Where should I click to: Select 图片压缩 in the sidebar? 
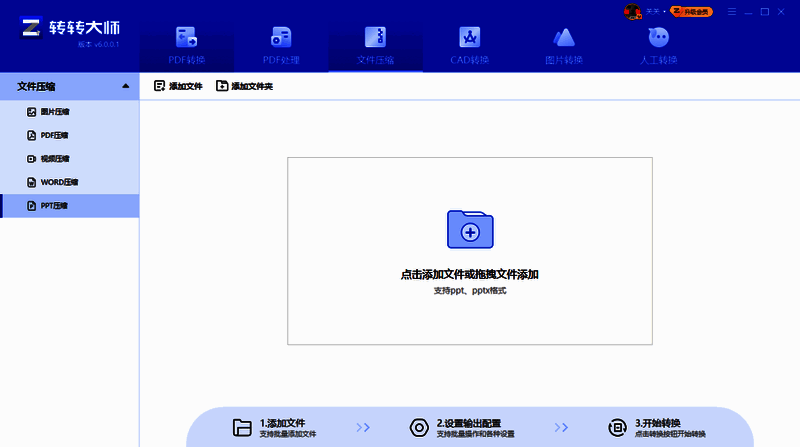[x=55, y=111]
